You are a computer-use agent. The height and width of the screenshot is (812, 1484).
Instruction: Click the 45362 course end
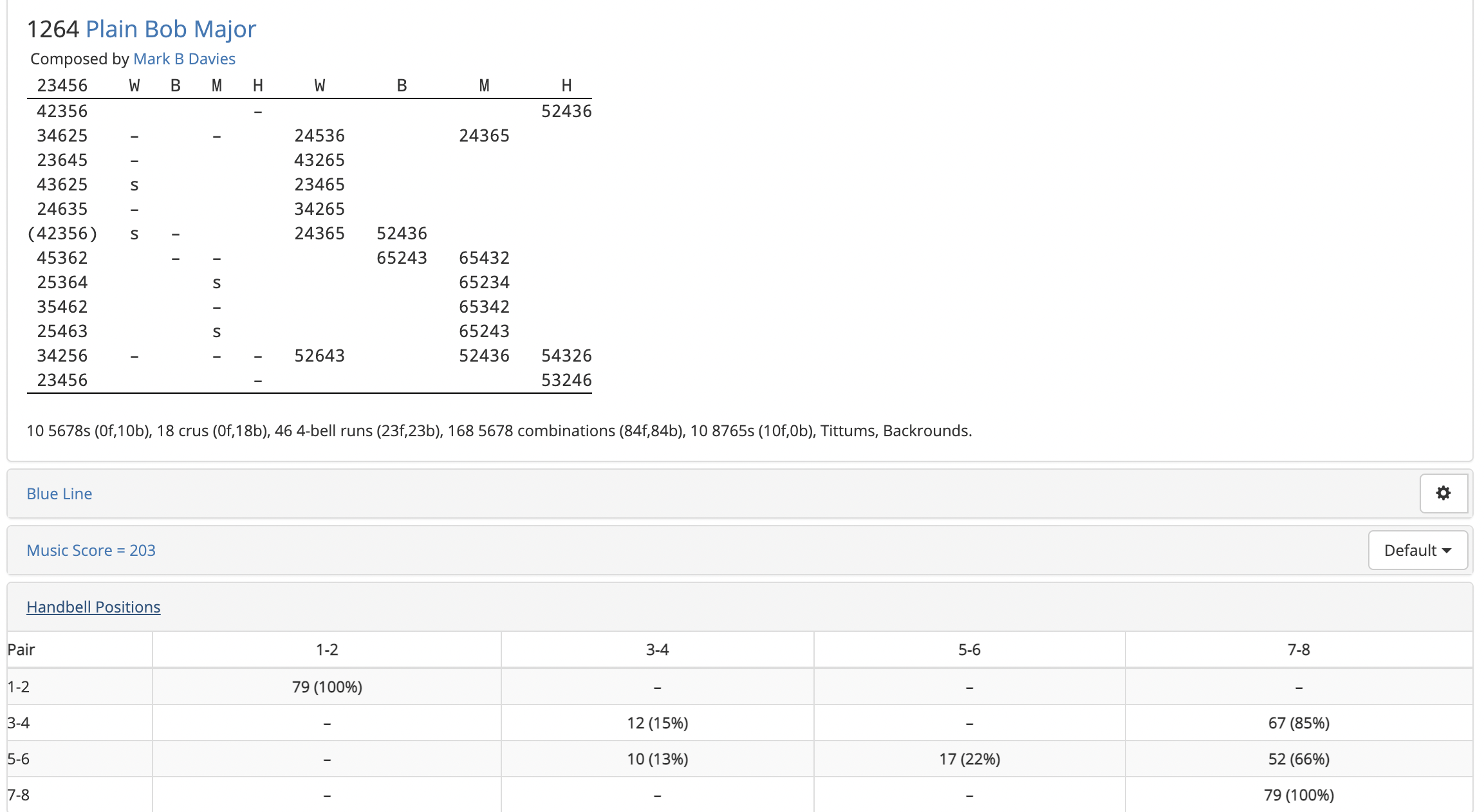click(x=62, y=258)
